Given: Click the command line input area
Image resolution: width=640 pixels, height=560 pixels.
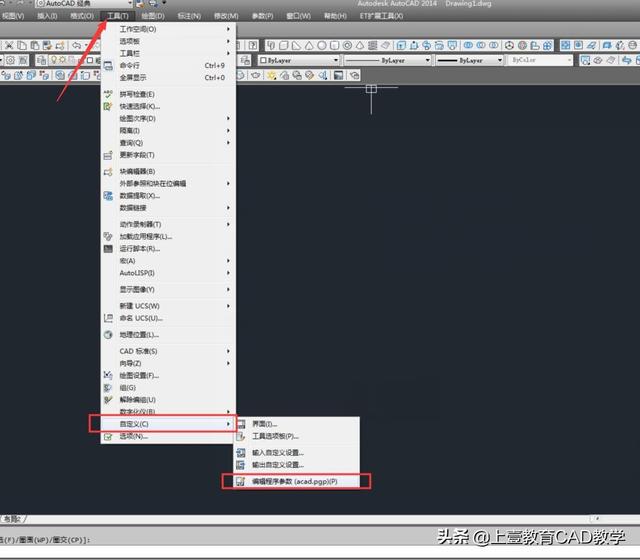Looking at the screenshot, I should coord(320,552).
